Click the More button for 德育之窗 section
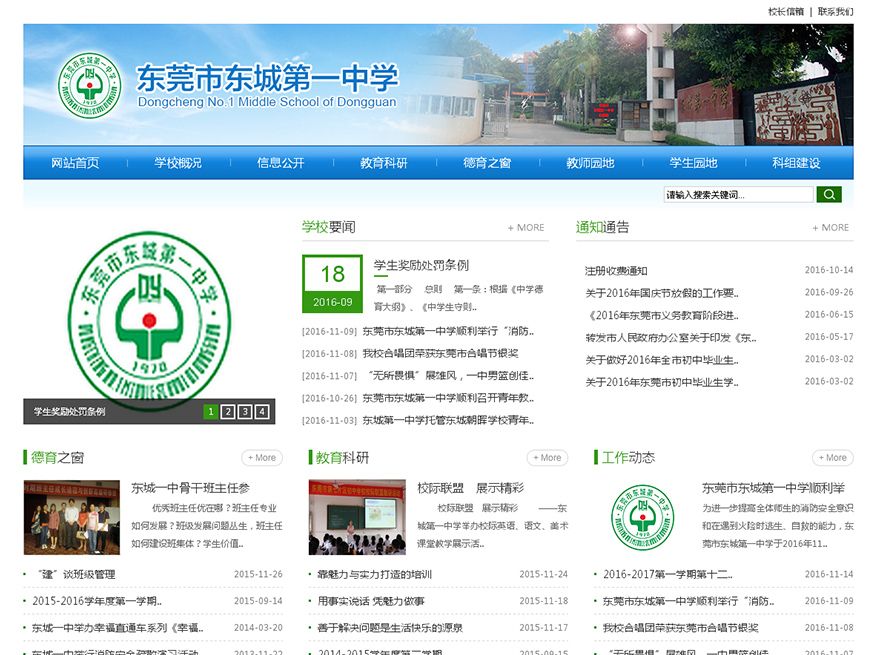The width and height of the screenshot is (875, 655). 262,457
